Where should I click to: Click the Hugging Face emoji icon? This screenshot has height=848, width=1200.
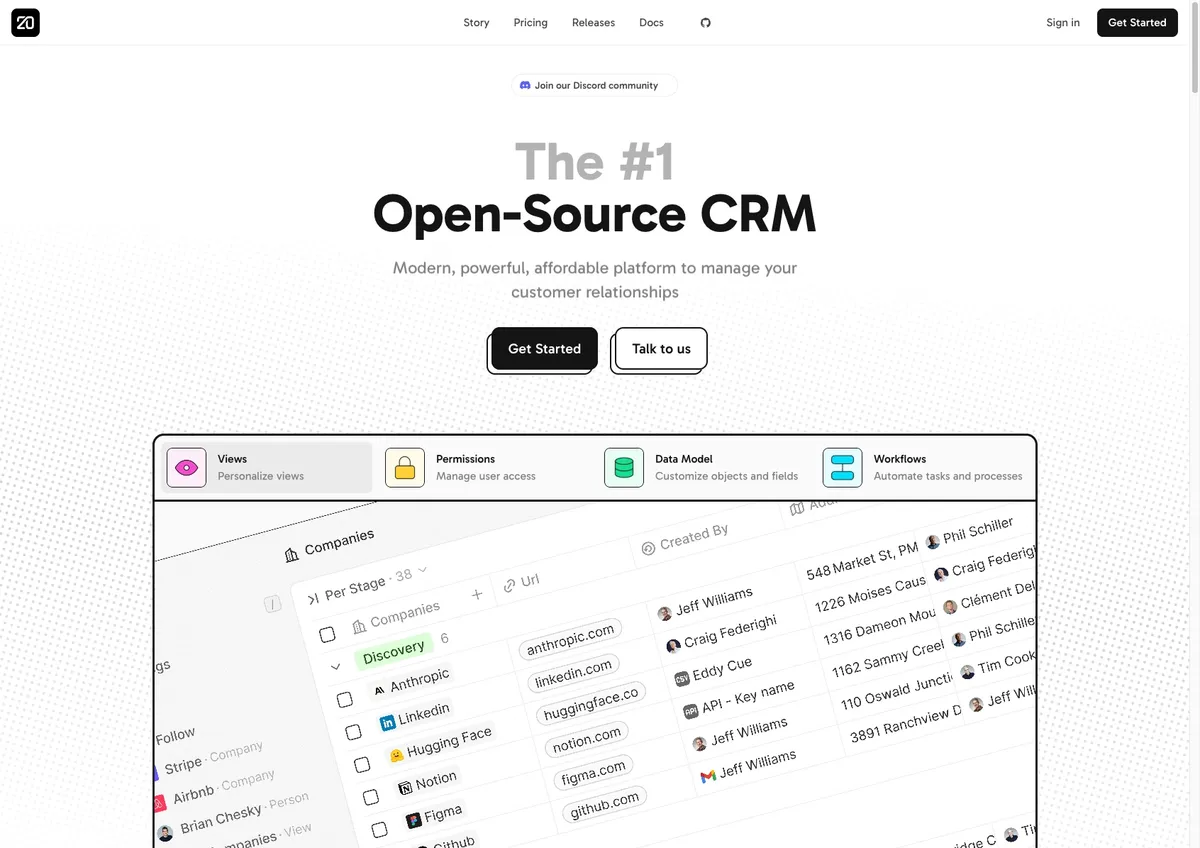[x=396, y=755]
